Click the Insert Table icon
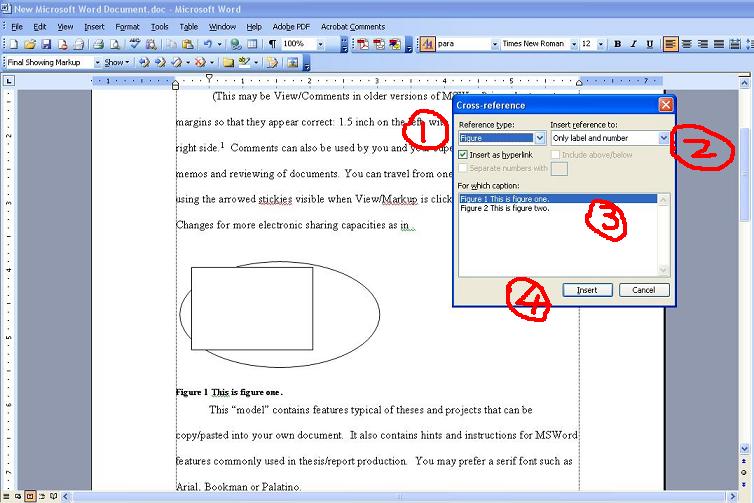Screen dimensions: 754x503 pos(253,44)
